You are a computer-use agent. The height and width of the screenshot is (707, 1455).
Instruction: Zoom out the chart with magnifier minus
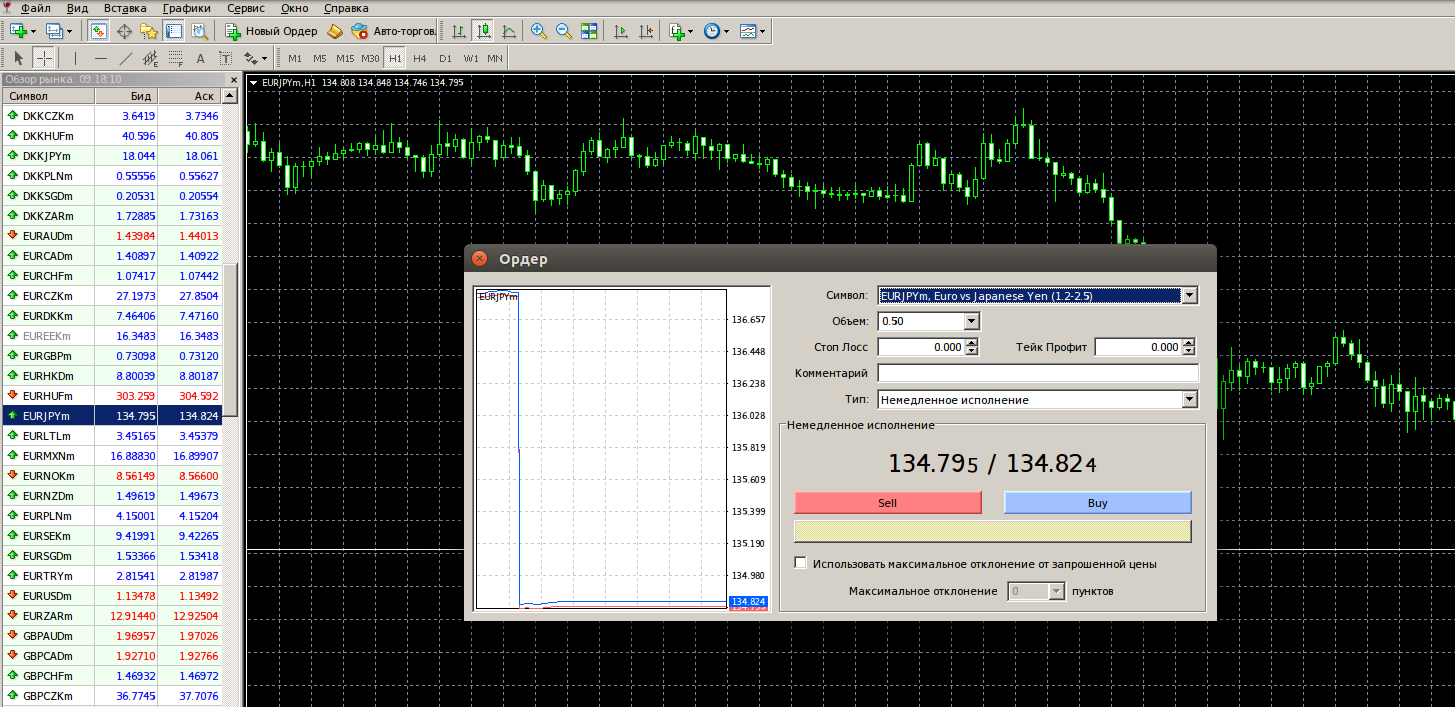click(x=564, y=31)
